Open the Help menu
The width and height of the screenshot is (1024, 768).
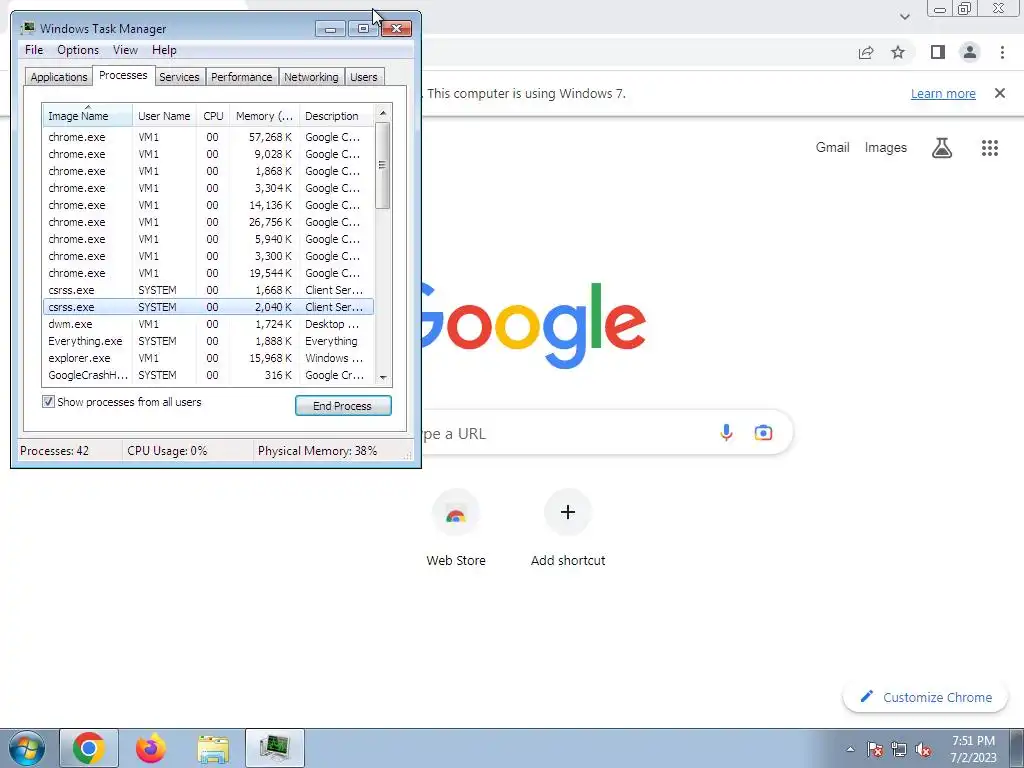point(164,50)
